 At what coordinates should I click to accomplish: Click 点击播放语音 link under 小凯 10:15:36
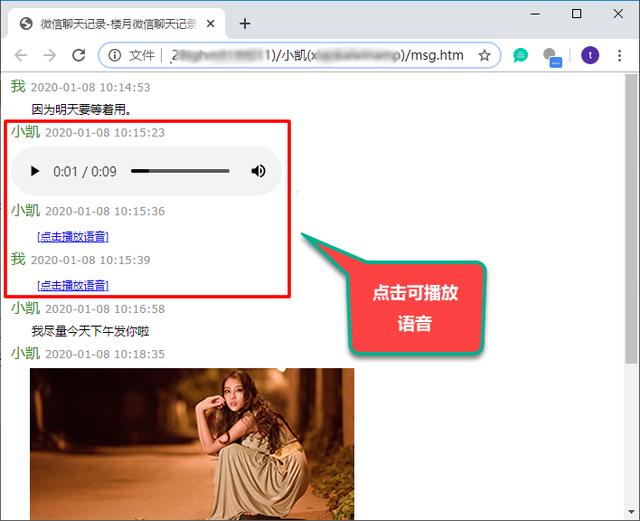click(x=73, y=236)
